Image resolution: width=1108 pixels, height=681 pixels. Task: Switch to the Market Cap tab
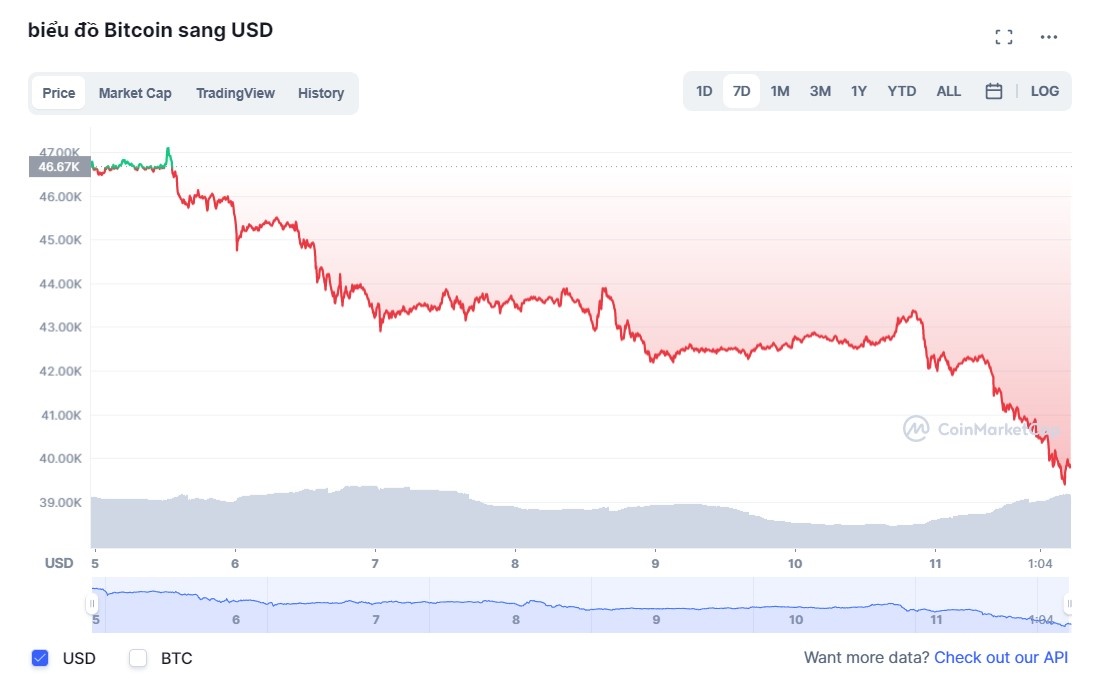[x=135, y=92]
